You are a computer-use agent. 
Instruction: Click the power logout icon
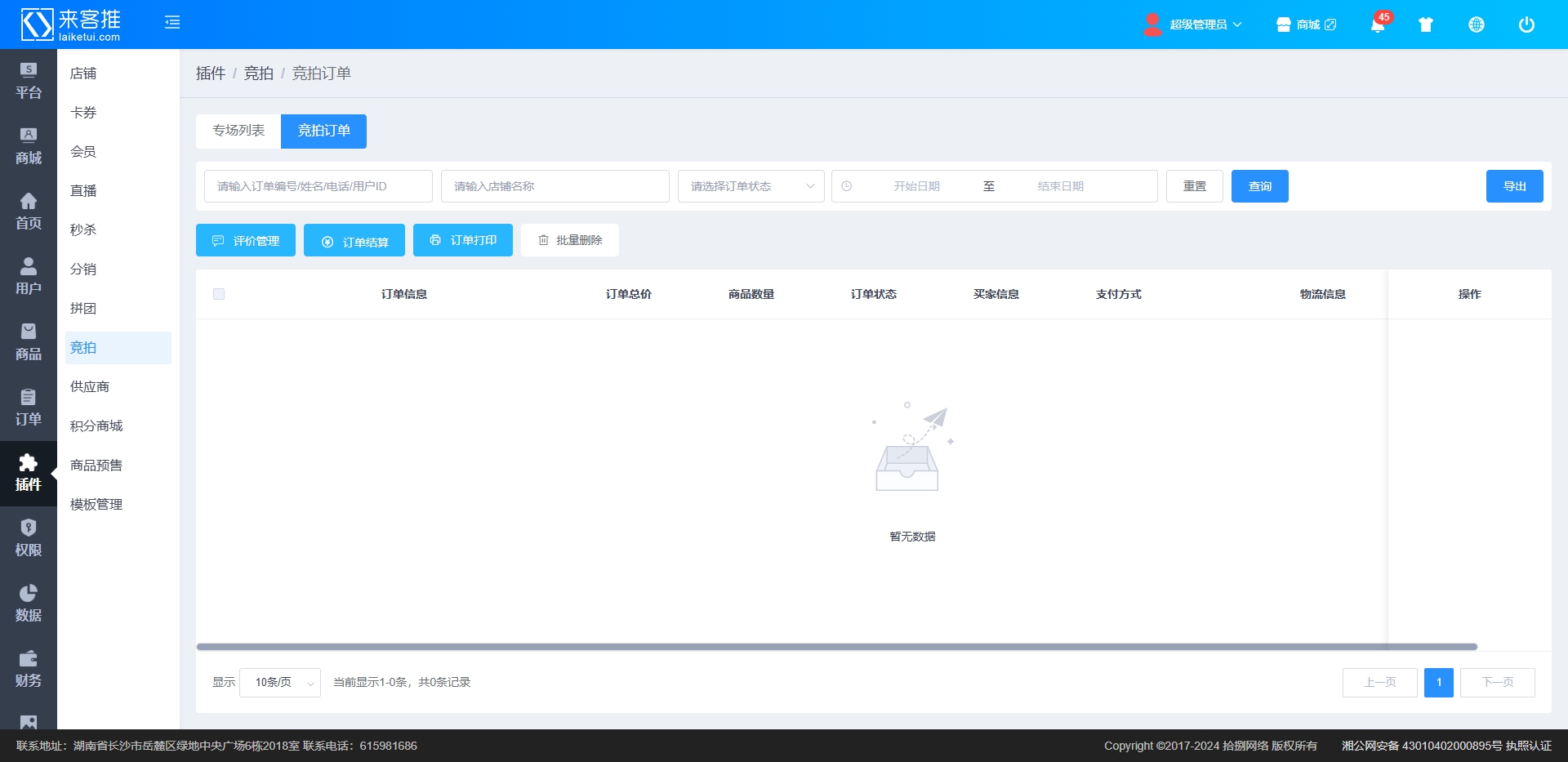click(x=1526, y=25)
